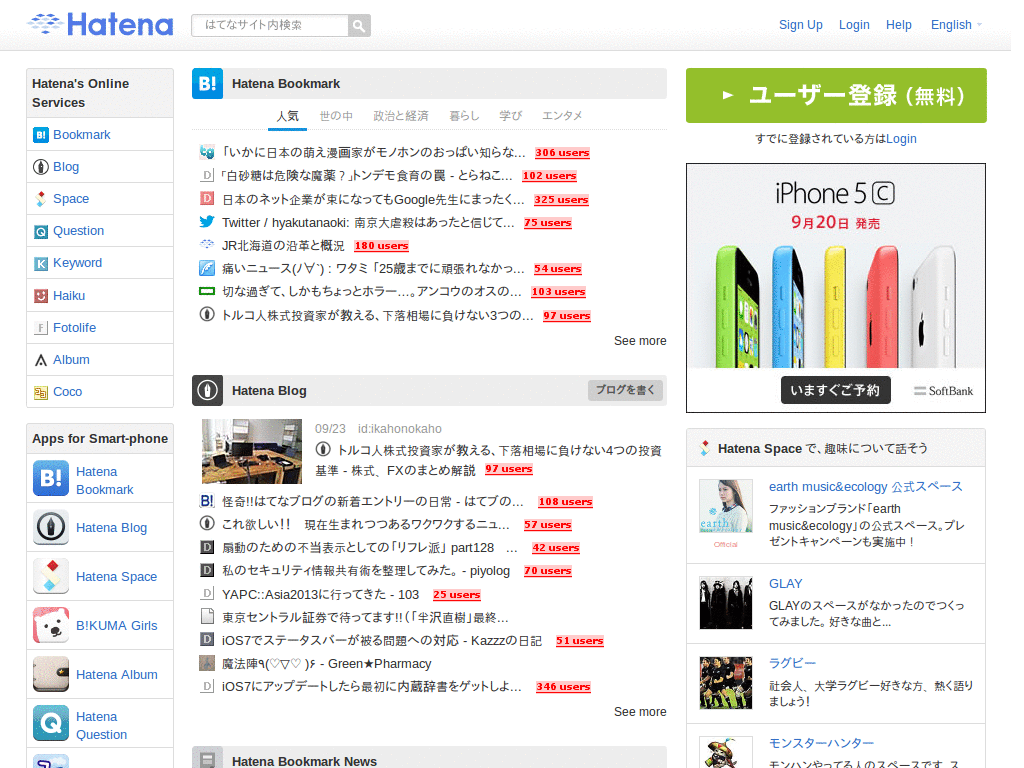Open the Bookmark service icon in sidebar
Viewport: 1024px width, 768px height.
click(x=41, y=135)
